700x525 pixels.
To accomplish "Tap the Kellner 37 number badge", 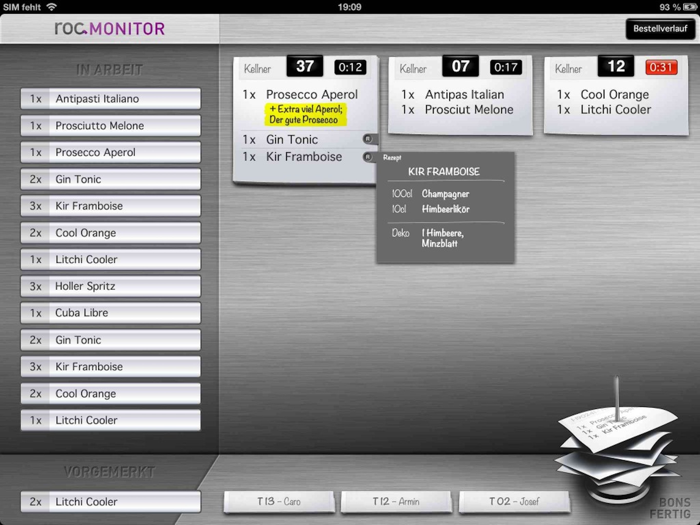I will [304, 66].
